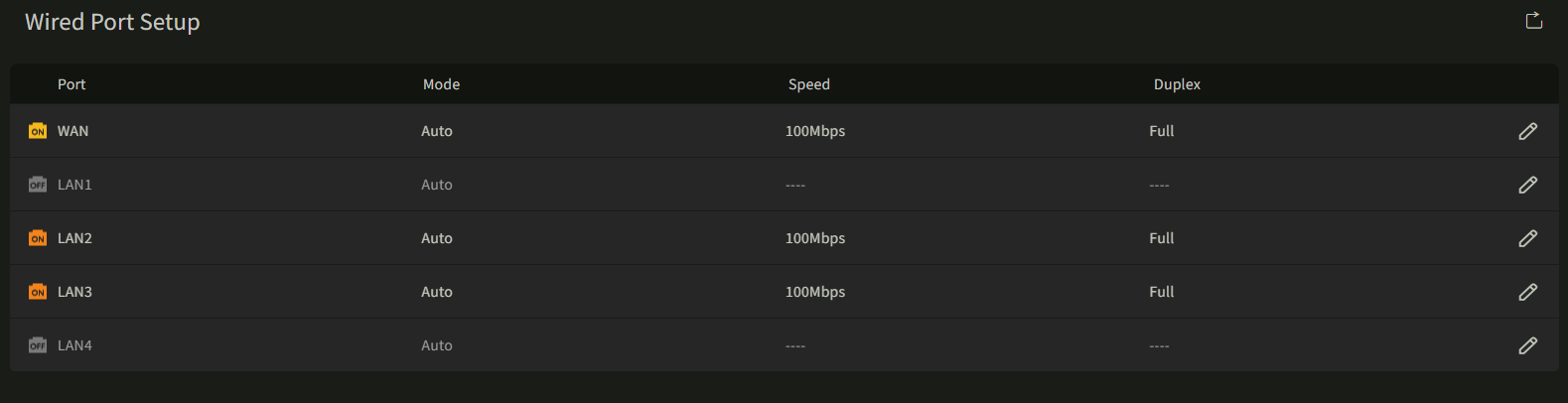1568x403 pixels.
Task: Click the LAN3 row edit pencil
Action: [x=1527, y=292]
